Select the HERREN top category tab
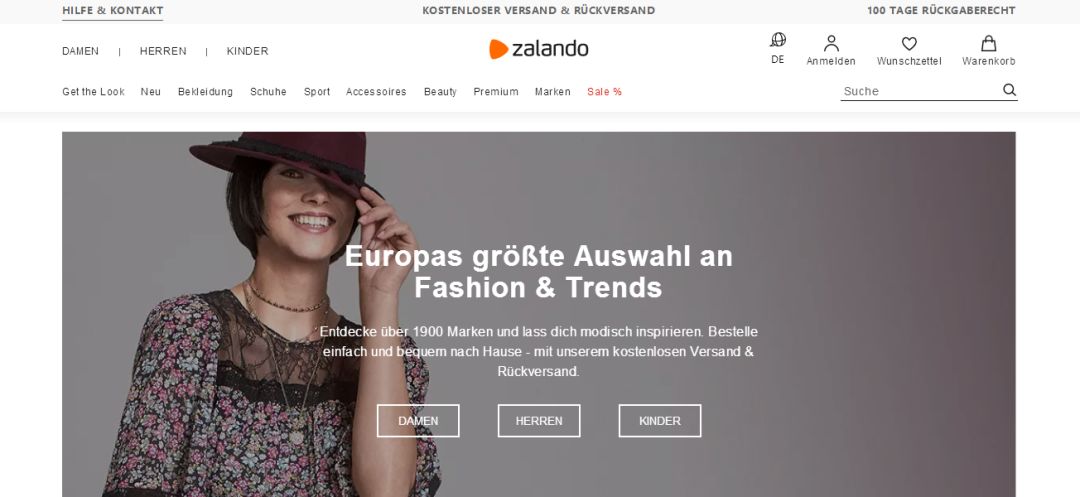The image size is (1080, 497). pos(163,51)
